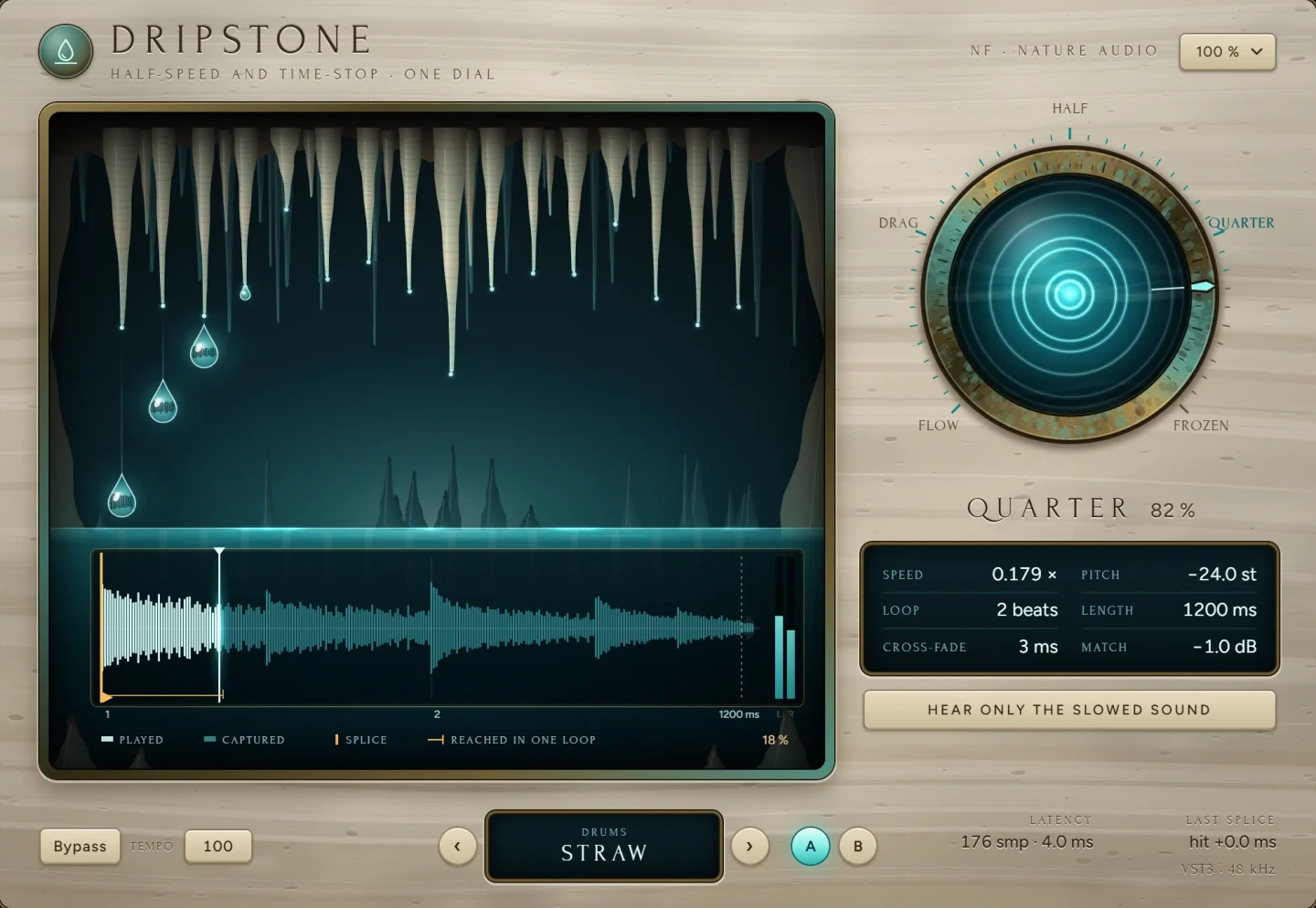1316x908 pixels.
Task: Click the center of the main dial
Action: (1069, 294)
